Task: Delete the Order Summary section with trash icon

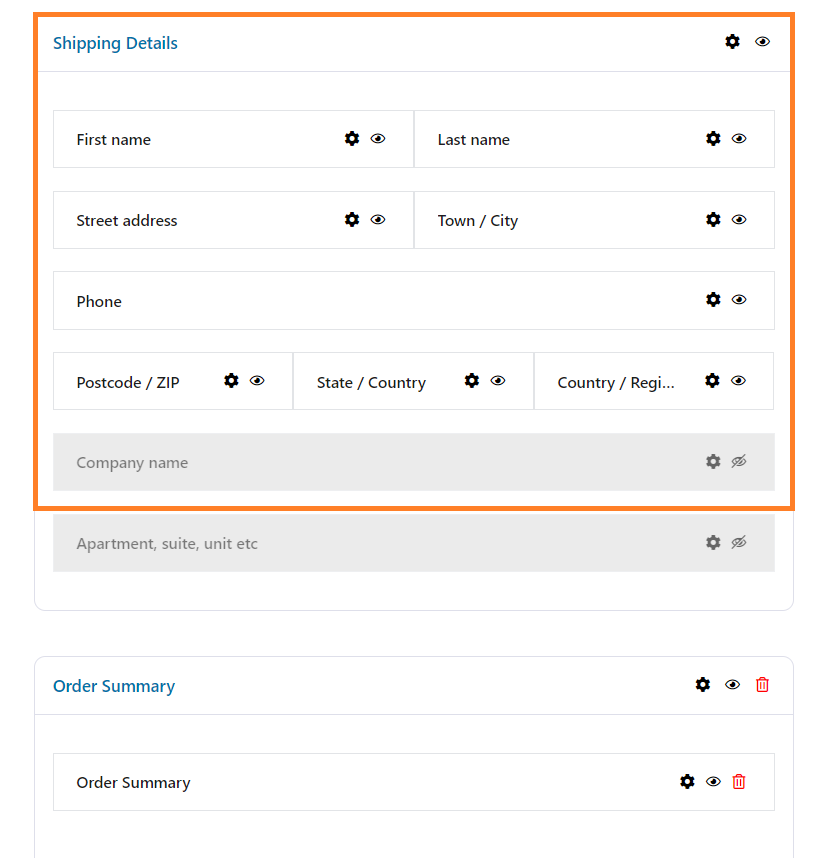Action: coord(762,685)
